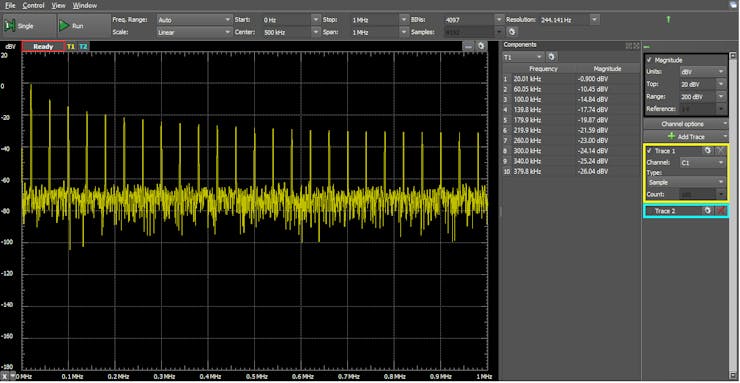Open the Trace 2 settings gear
This screenshot has height=383, width=740.
(x=707, y=211)
